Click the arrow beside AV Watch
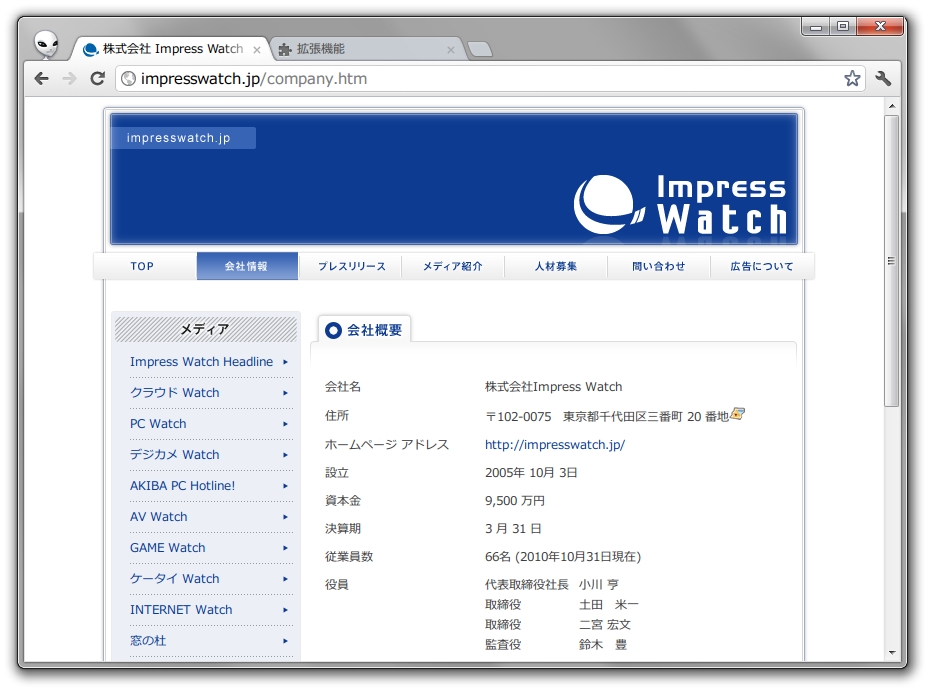Viewport: 934px width, 695px height. tap(285, 517)
